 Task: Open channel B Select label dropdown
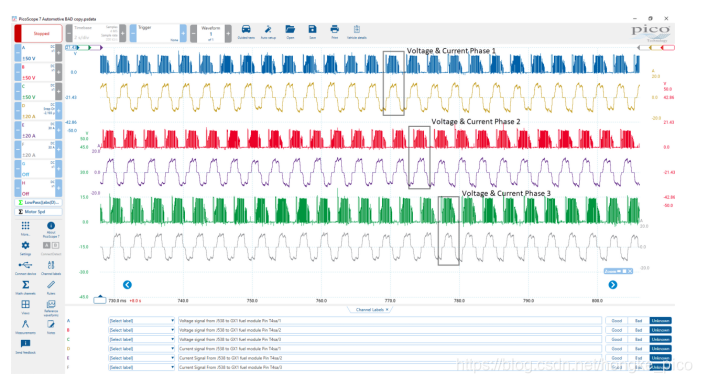pos(141,330)
